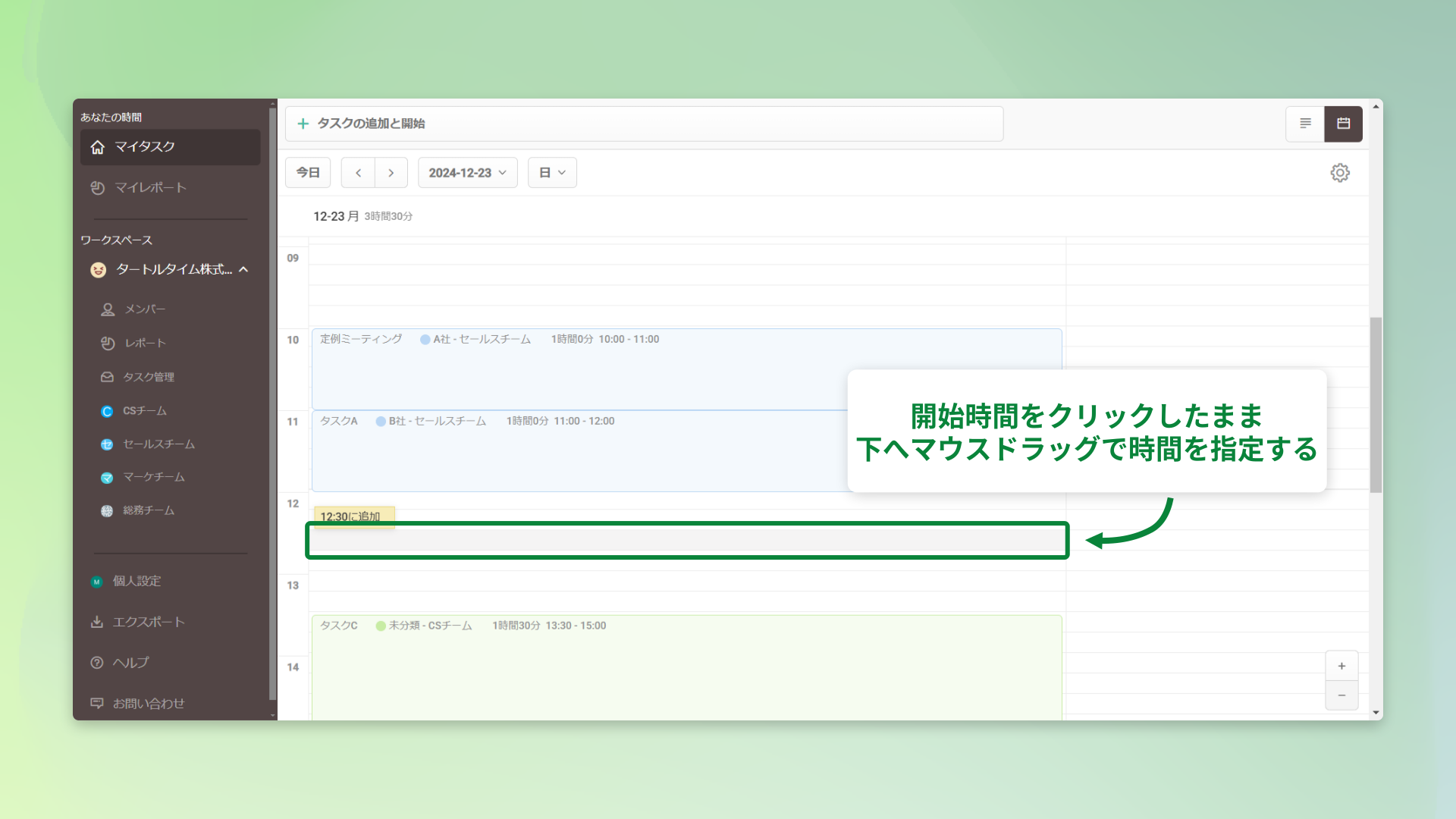
Task: Open the calendar settings gear
Action: [1340, 172]
